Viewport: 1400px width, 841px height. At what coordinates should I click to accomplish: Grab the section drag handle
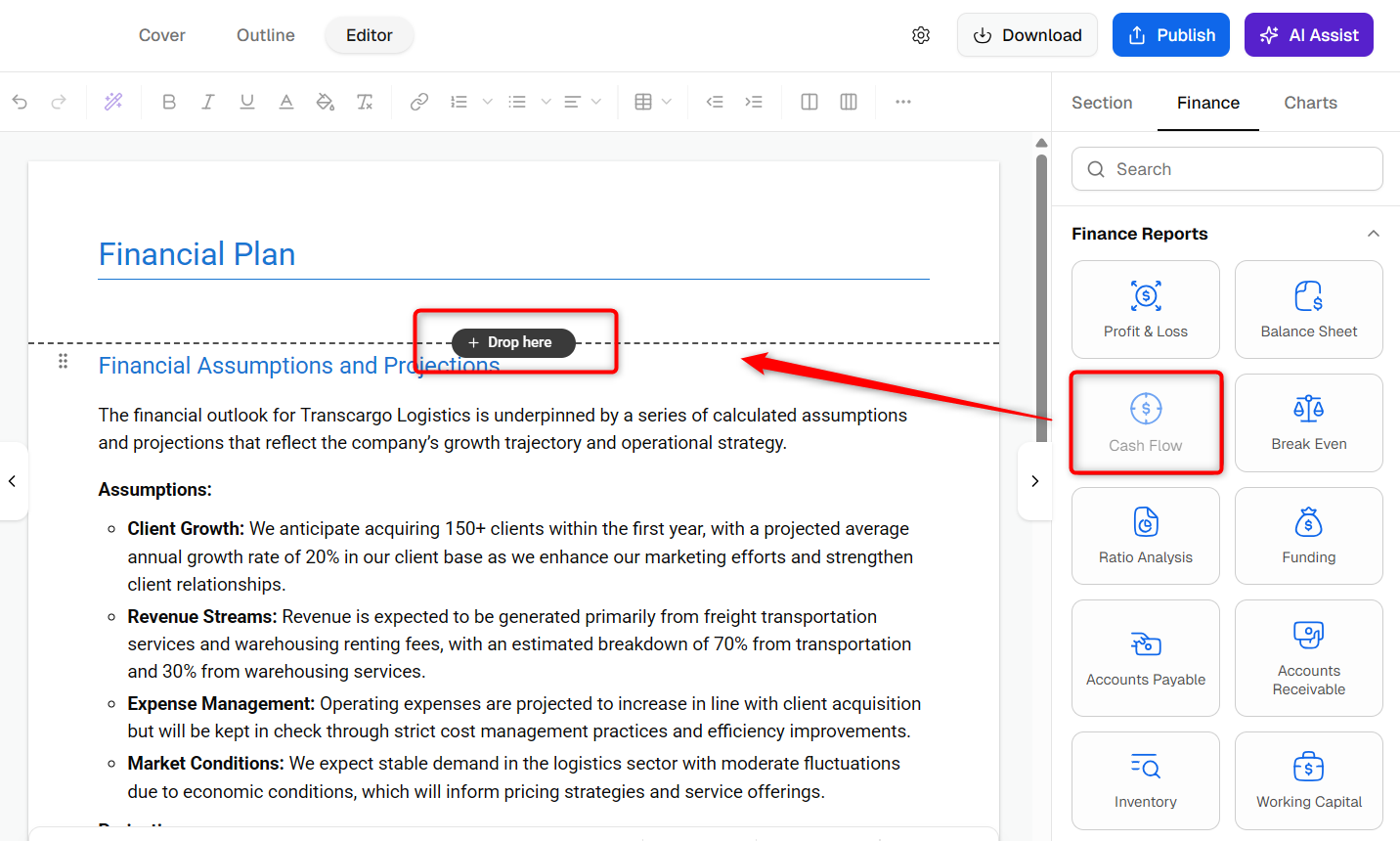coord(63,362)
